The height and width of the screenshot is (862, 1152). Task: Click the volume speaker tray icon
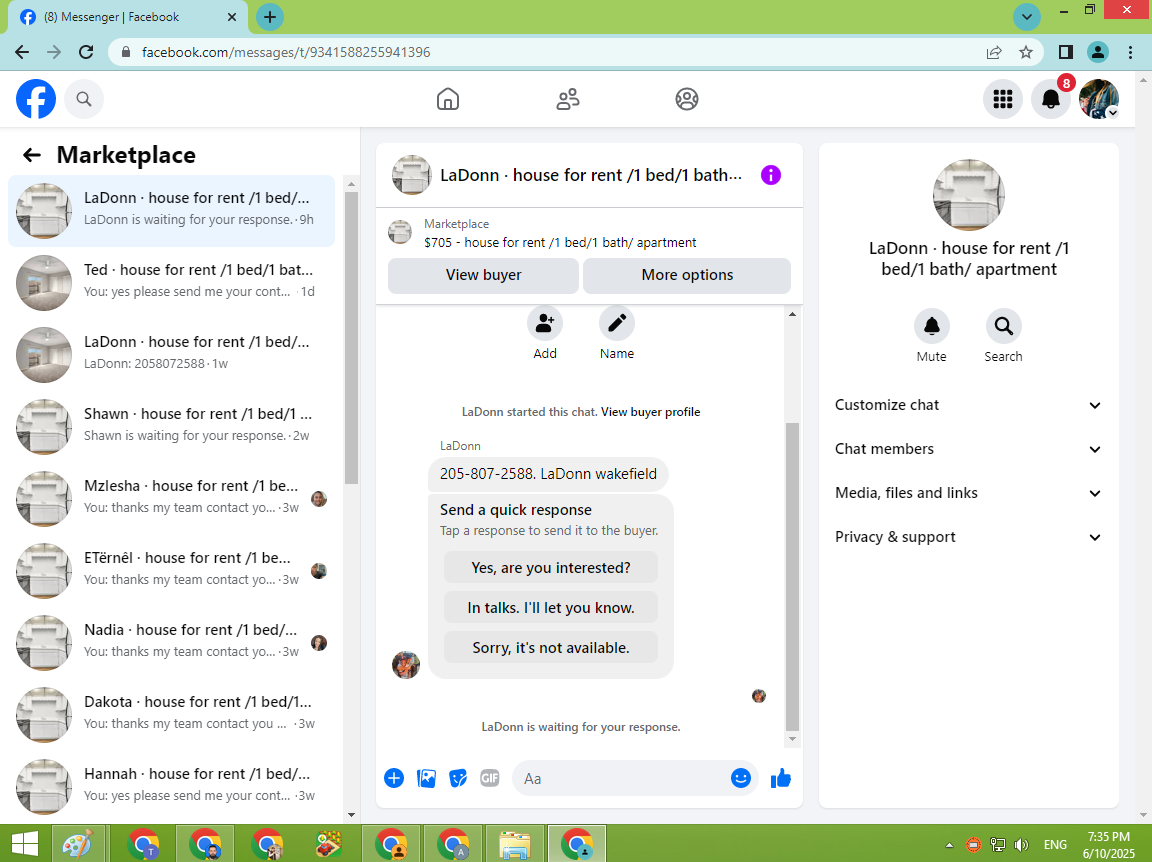coord(1021,844)
